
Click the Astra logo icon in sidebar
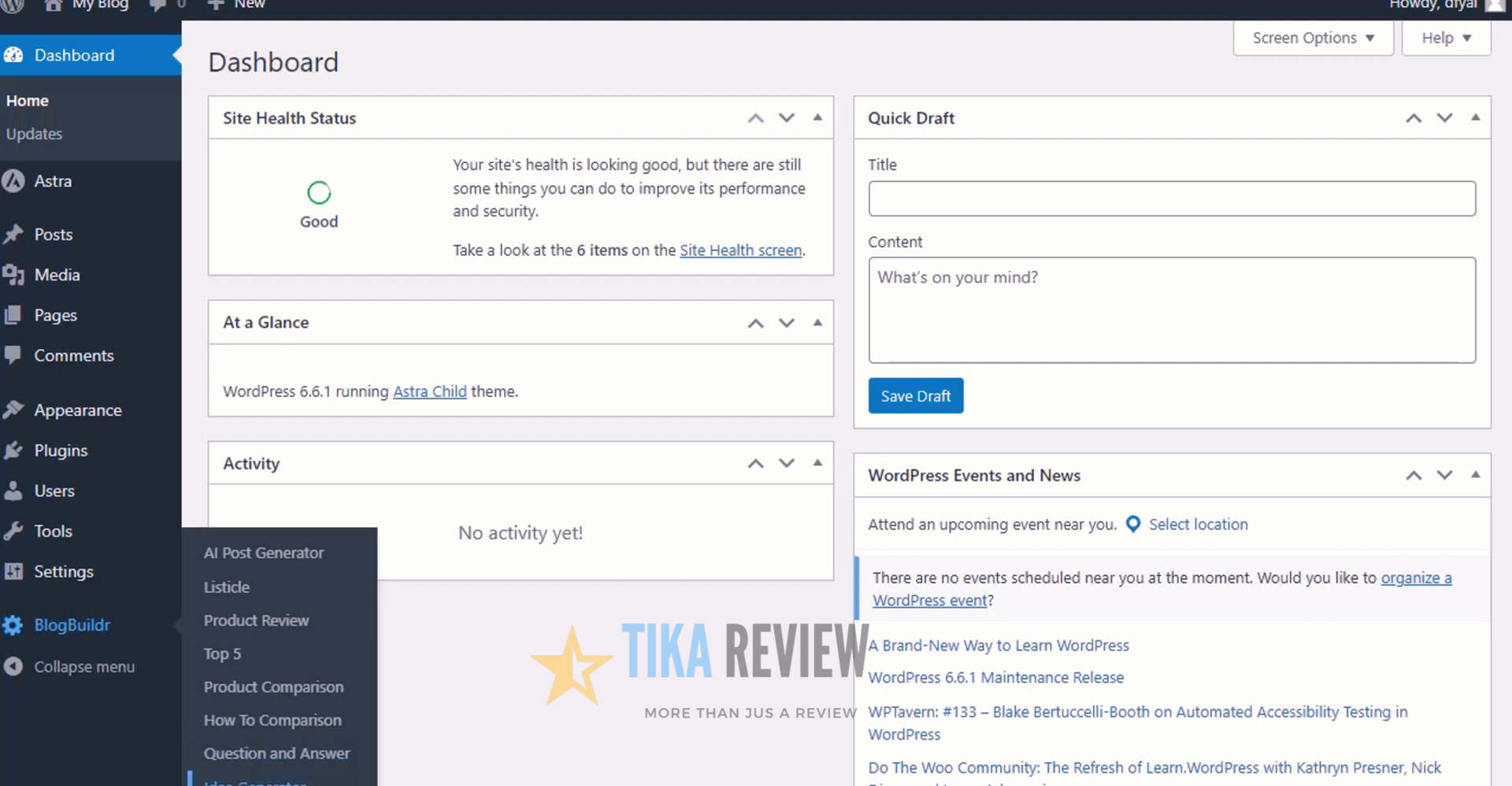point(13,181)
